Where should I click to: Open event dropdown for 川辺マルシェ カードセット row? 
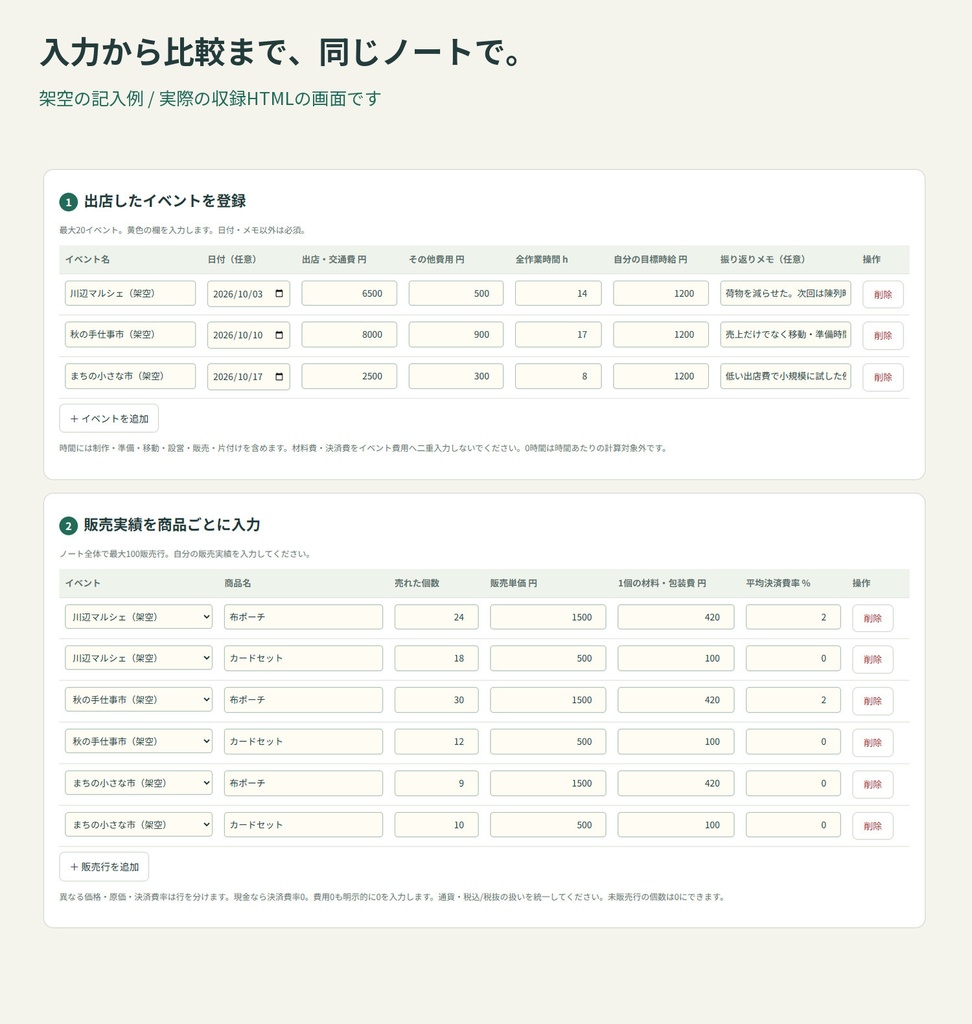point(138,658)
